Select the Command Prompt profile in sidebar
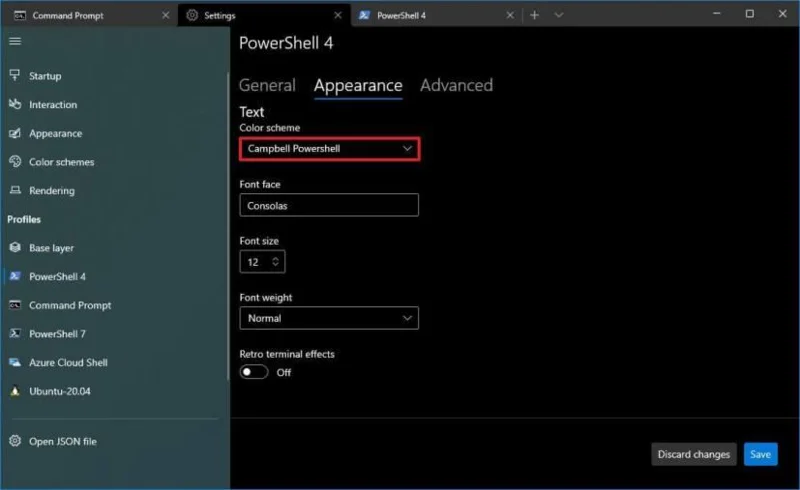800x490 pixels. 115,305
